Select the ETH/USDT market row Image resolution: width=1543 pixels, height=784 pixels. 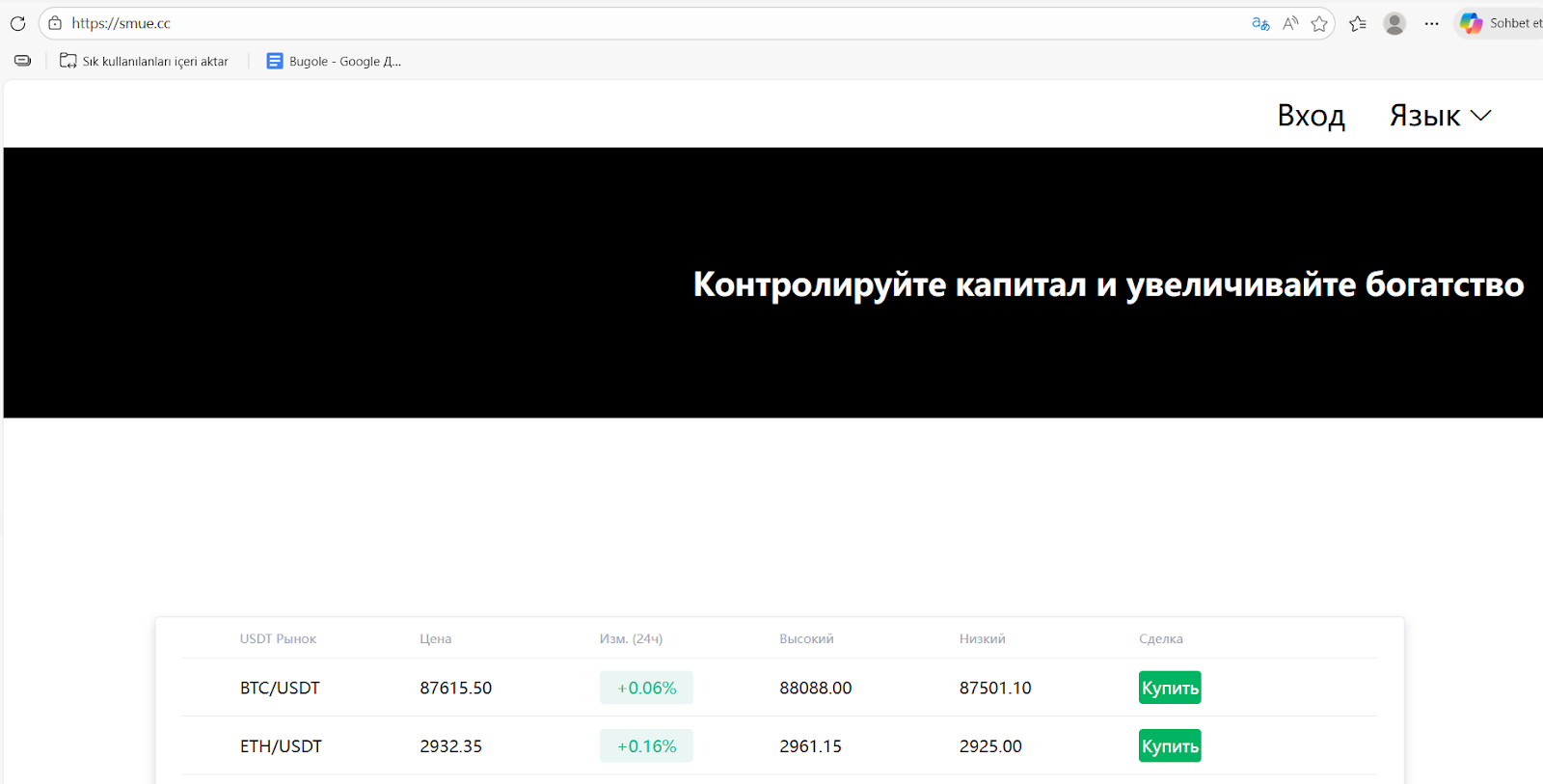click(x=281, y=745)
